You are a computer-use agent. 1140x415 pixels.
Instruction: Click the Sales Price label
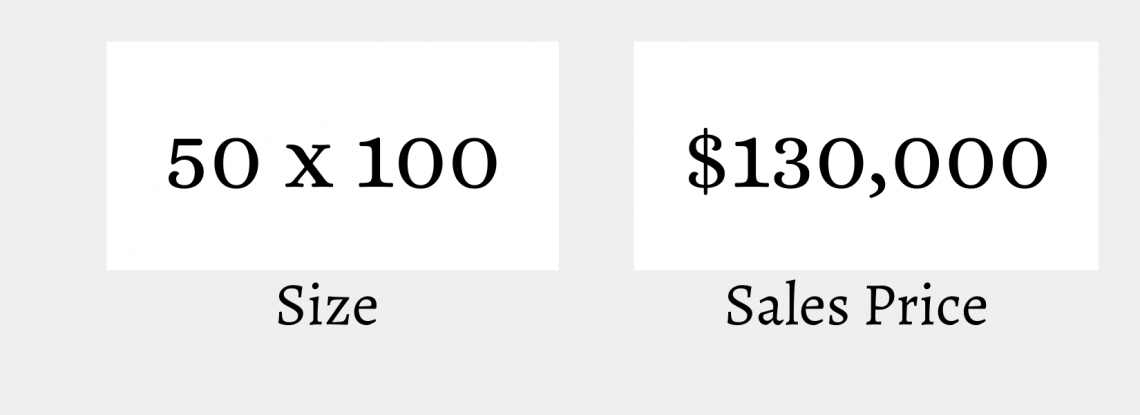(x=856, y=306)
